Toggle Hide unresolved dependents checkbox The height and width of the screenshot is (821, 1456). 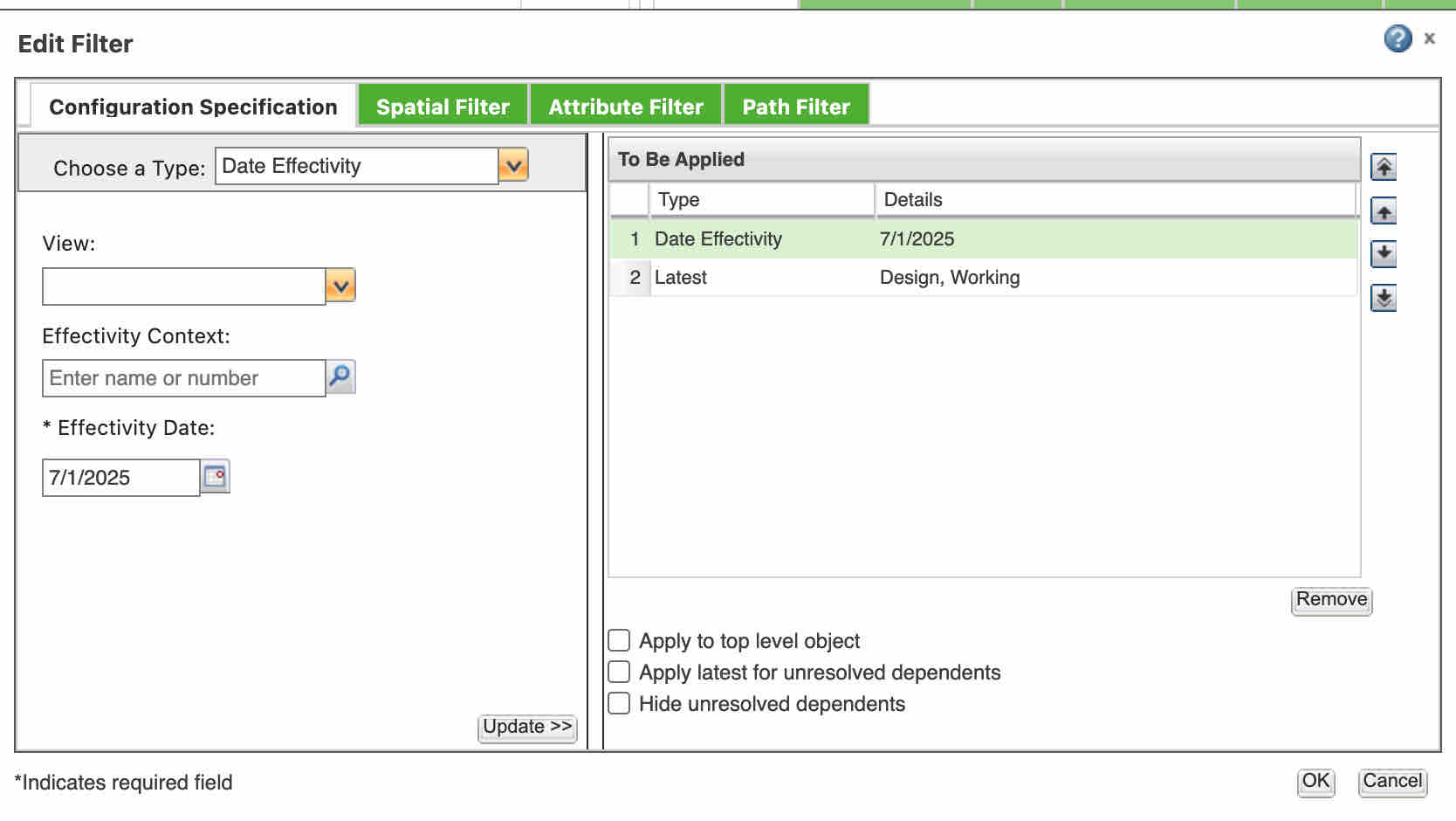point(619,704)
